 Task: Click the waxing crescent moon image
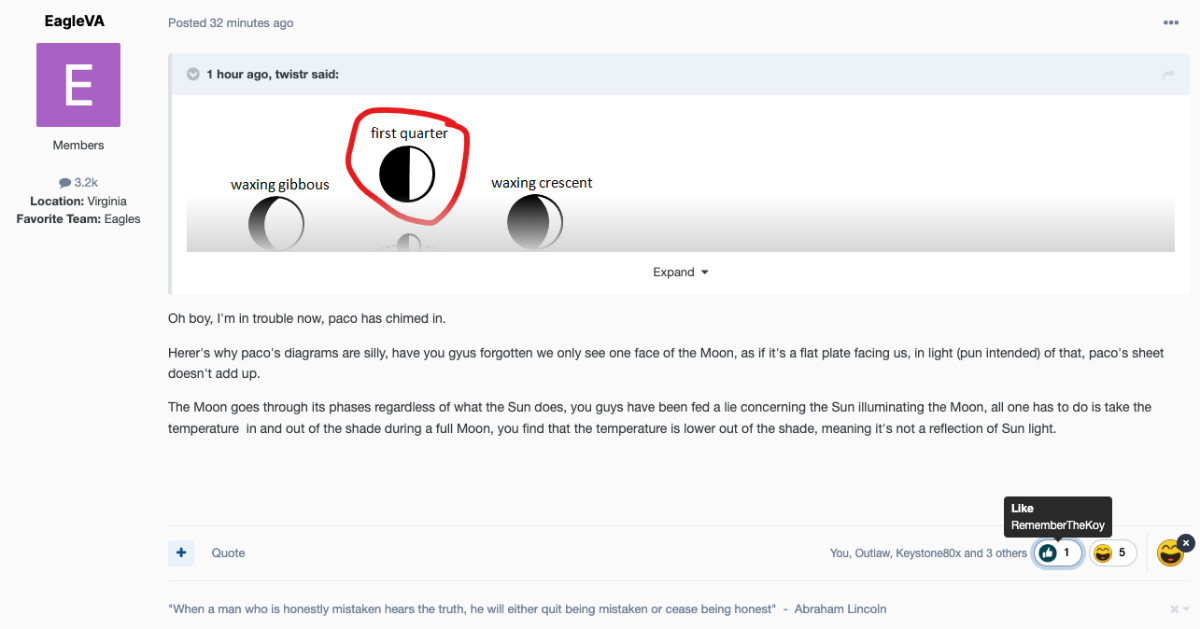(535, 222)
